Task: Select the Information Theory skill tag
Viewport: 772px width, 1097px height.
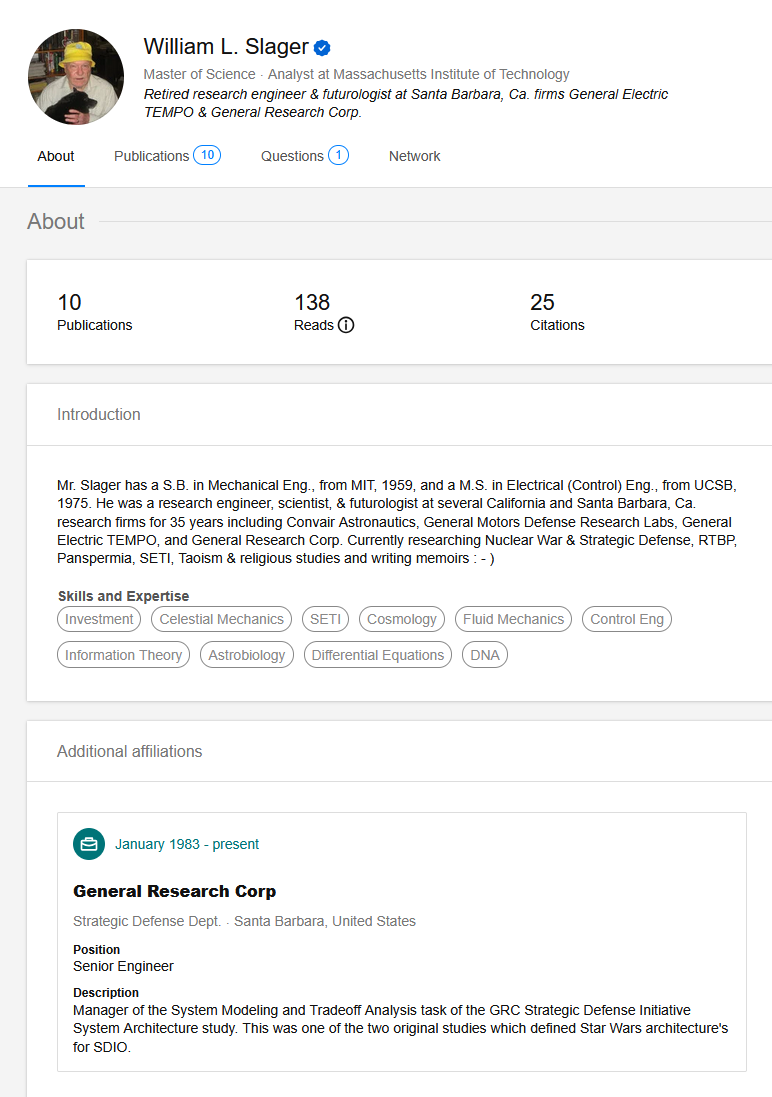Action: (123, 655)
